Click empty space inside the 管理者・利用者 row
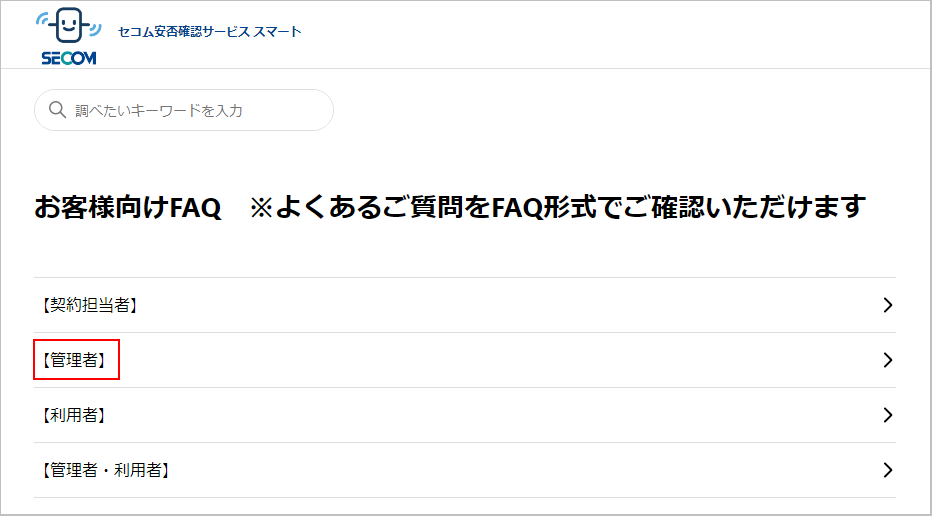 coord(505,470)
